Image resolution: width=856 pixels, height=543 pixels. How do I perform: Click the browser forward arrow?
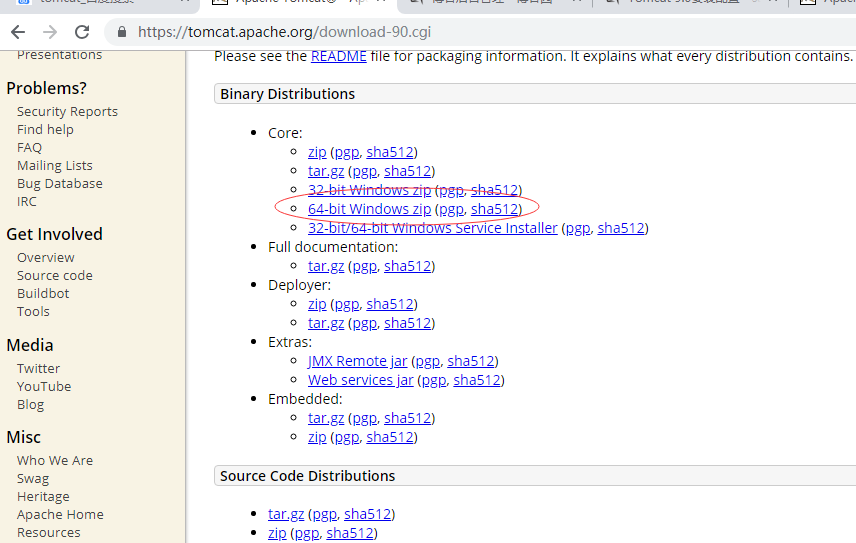[x=50, y=32]
